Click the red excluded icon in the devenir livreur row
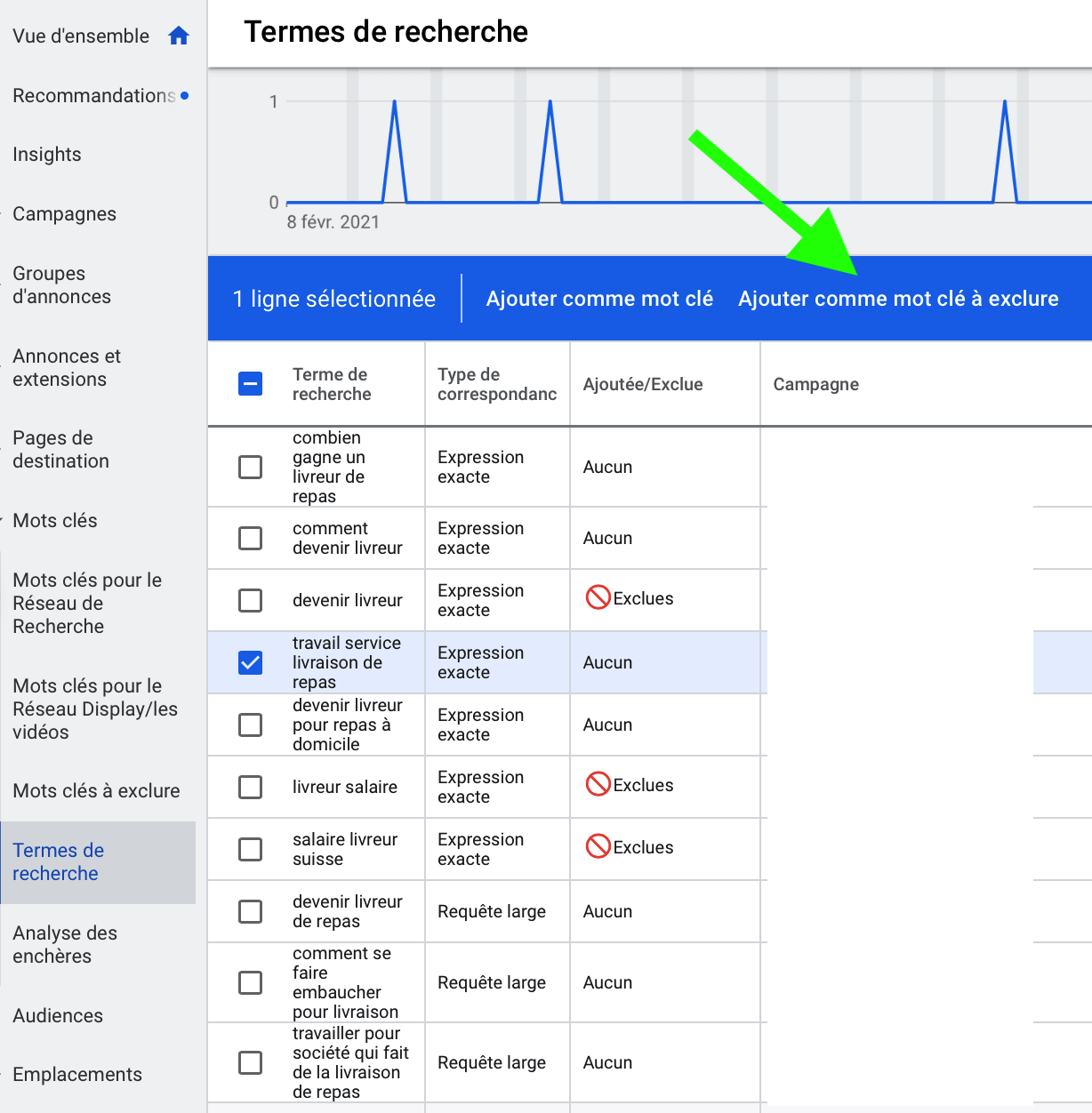 pos(598,597)
